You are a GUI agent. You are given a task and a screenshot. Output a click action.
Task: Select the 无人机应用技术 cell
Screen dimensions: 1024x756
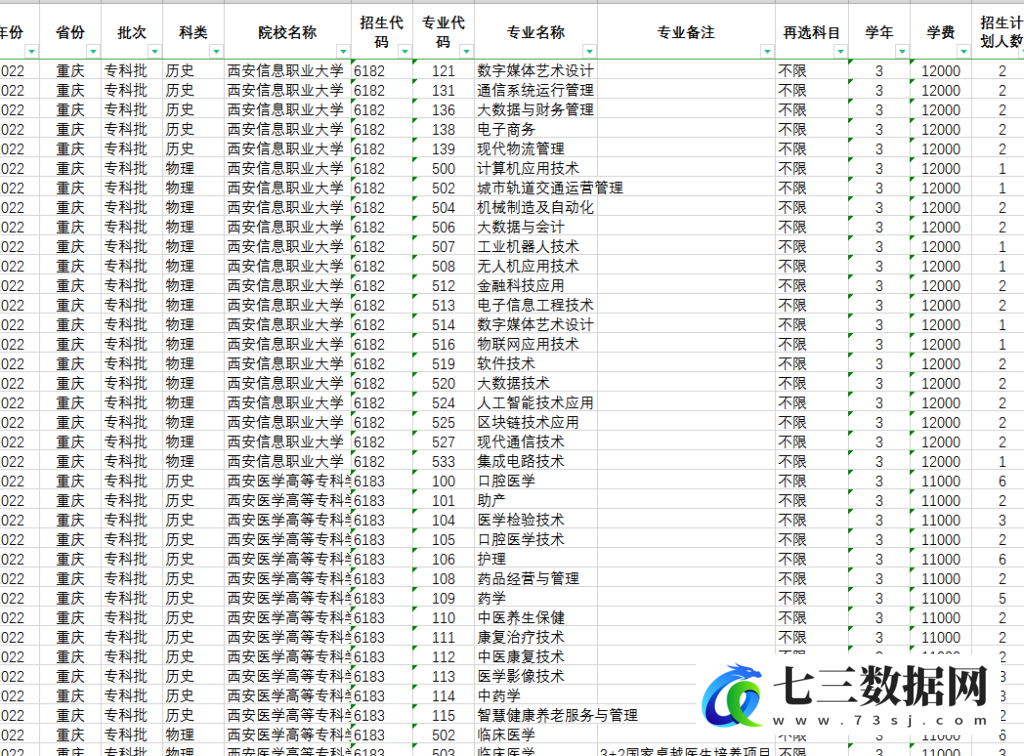(536, 266)
